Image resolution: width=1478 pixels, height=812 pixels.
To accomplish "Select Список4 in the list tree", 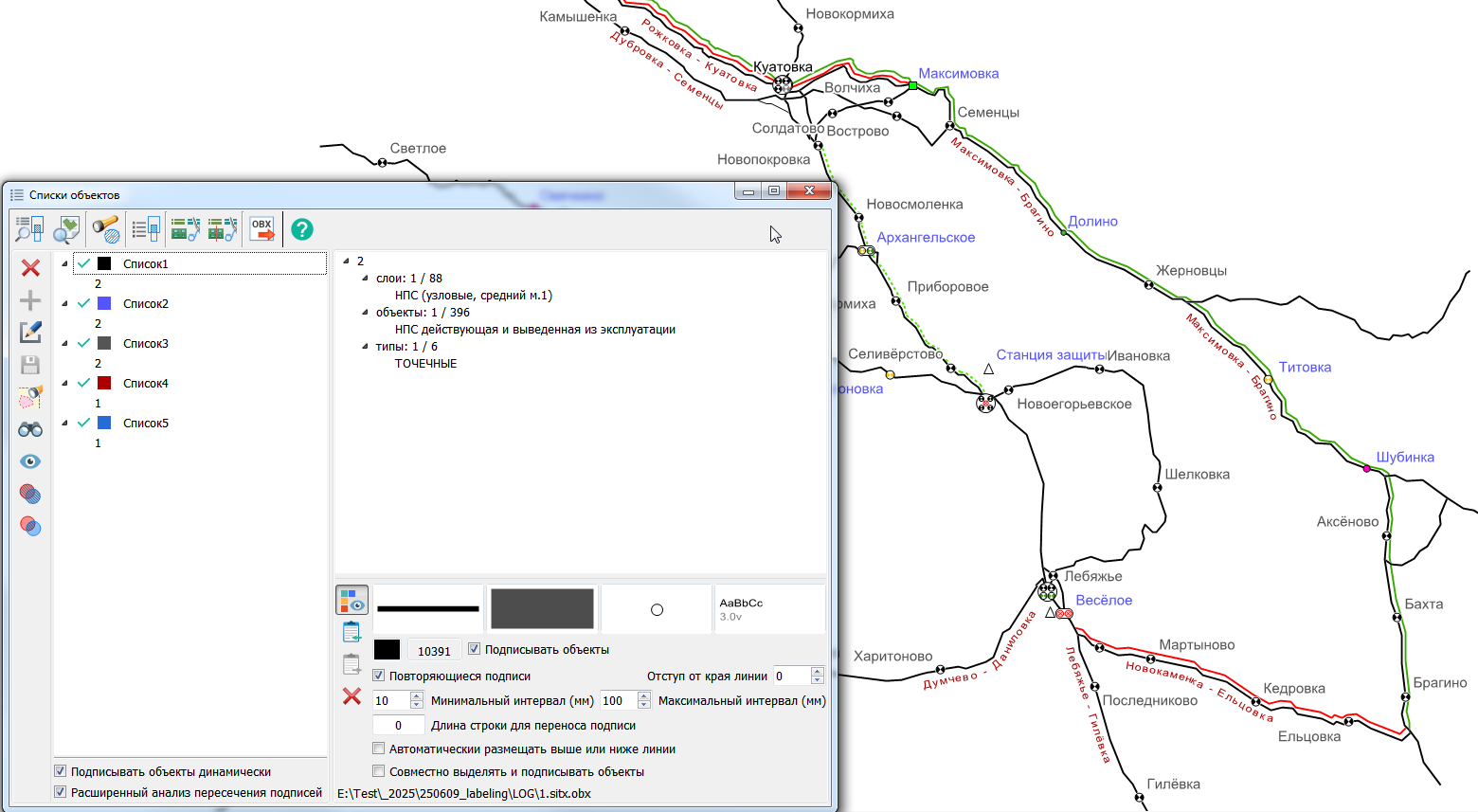I will click(x=145, y=384).
